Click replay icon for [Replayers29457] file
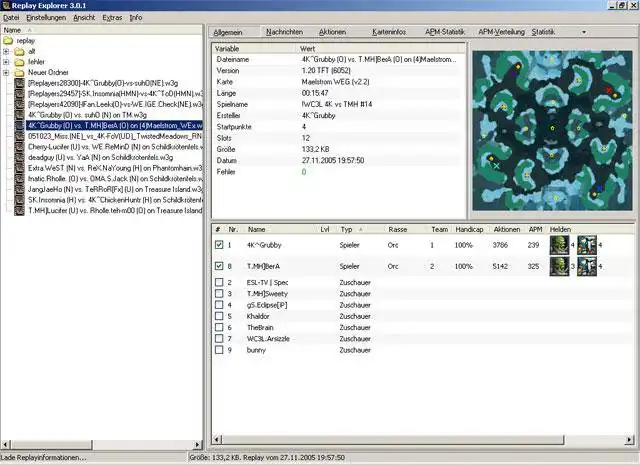 (x=20, y=94)
